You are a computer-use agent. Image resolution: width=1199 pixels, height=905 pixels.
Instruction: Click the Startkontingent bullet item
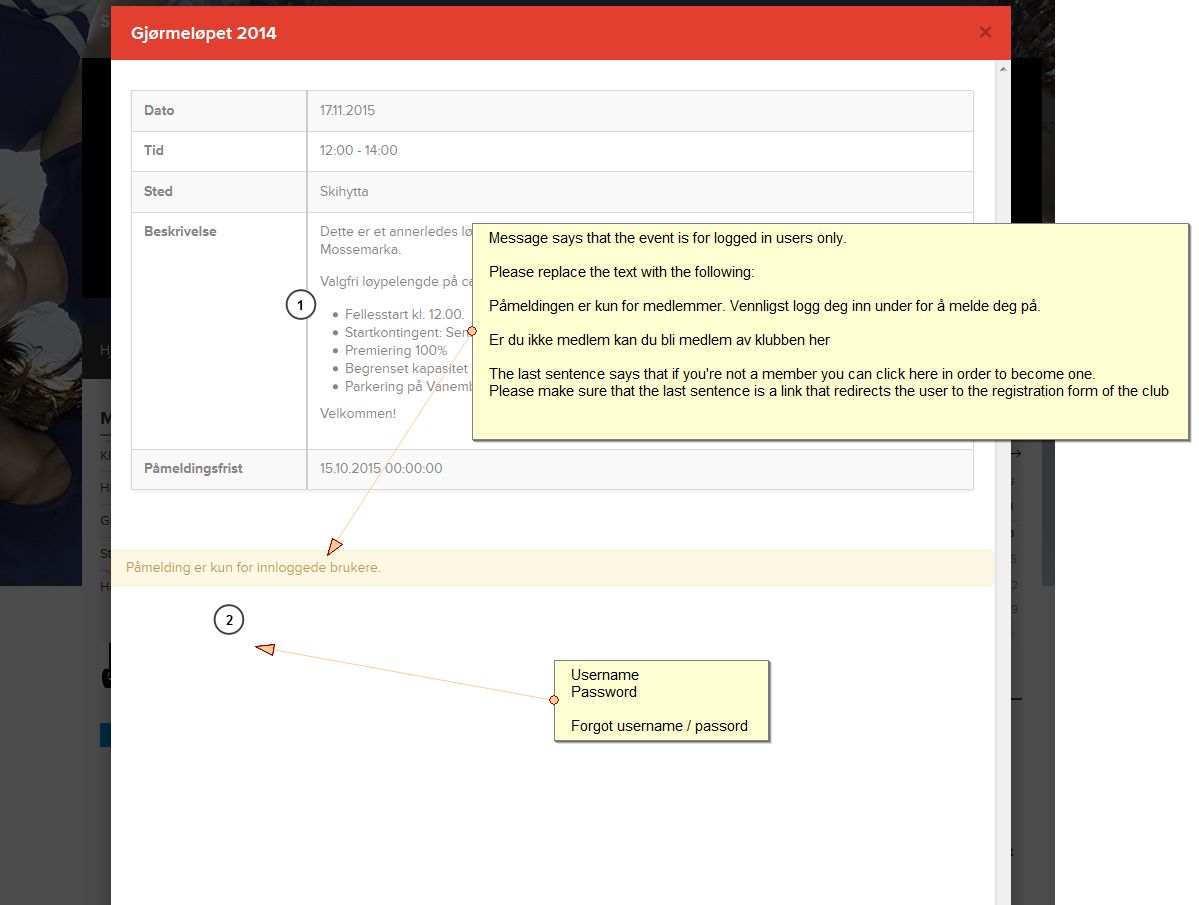coord(408,332)
